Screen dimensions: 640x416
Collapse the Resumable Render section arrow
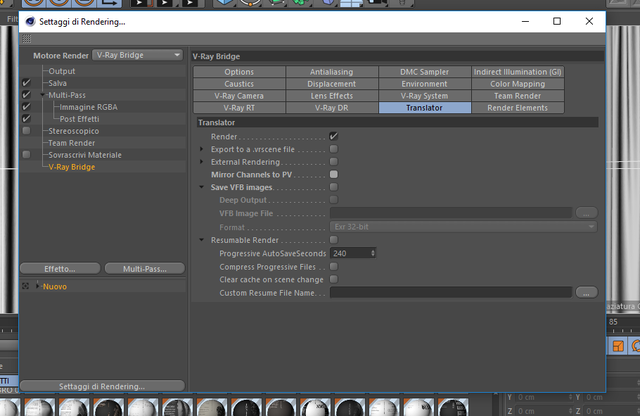[201, 240]
